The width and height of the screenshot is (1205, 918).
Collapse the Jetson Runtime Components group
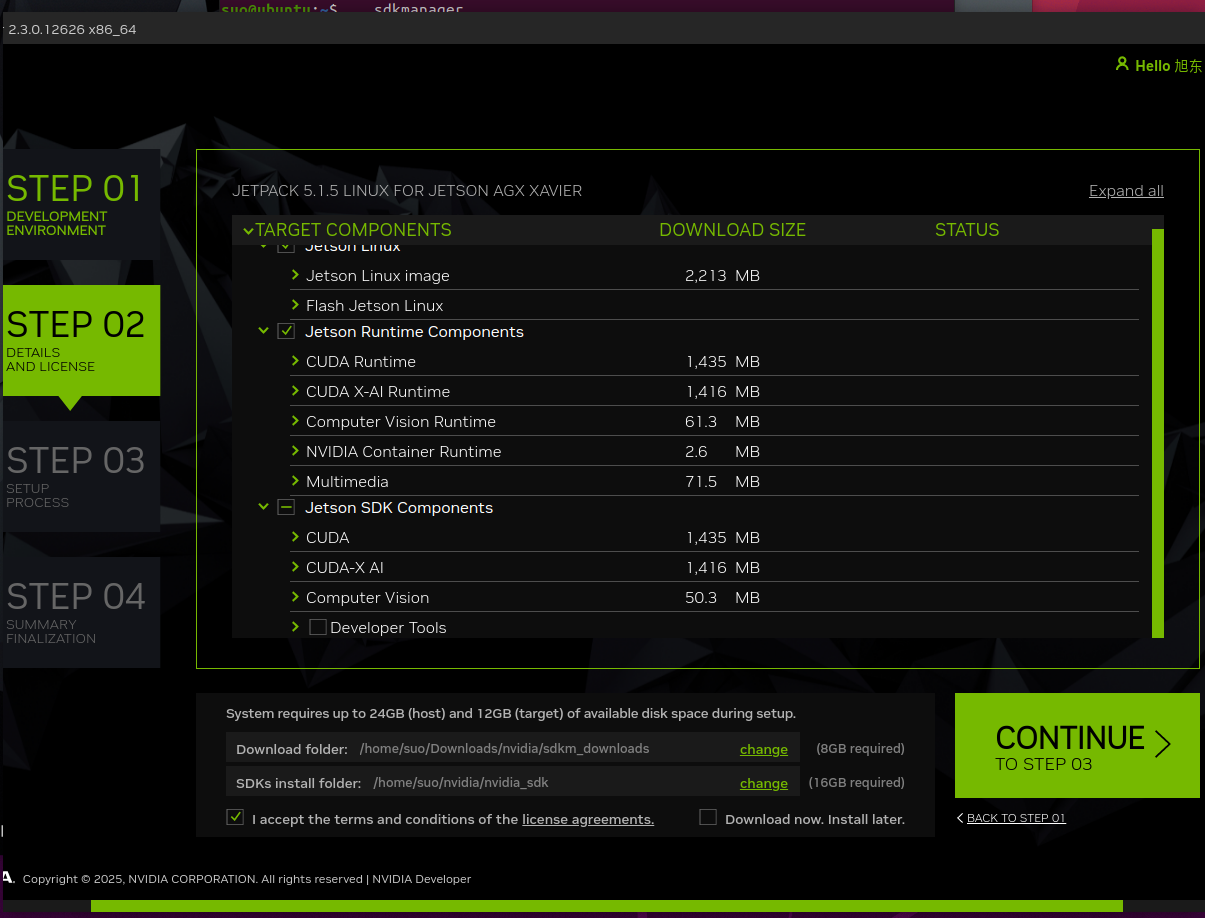(x=264, y=330)
